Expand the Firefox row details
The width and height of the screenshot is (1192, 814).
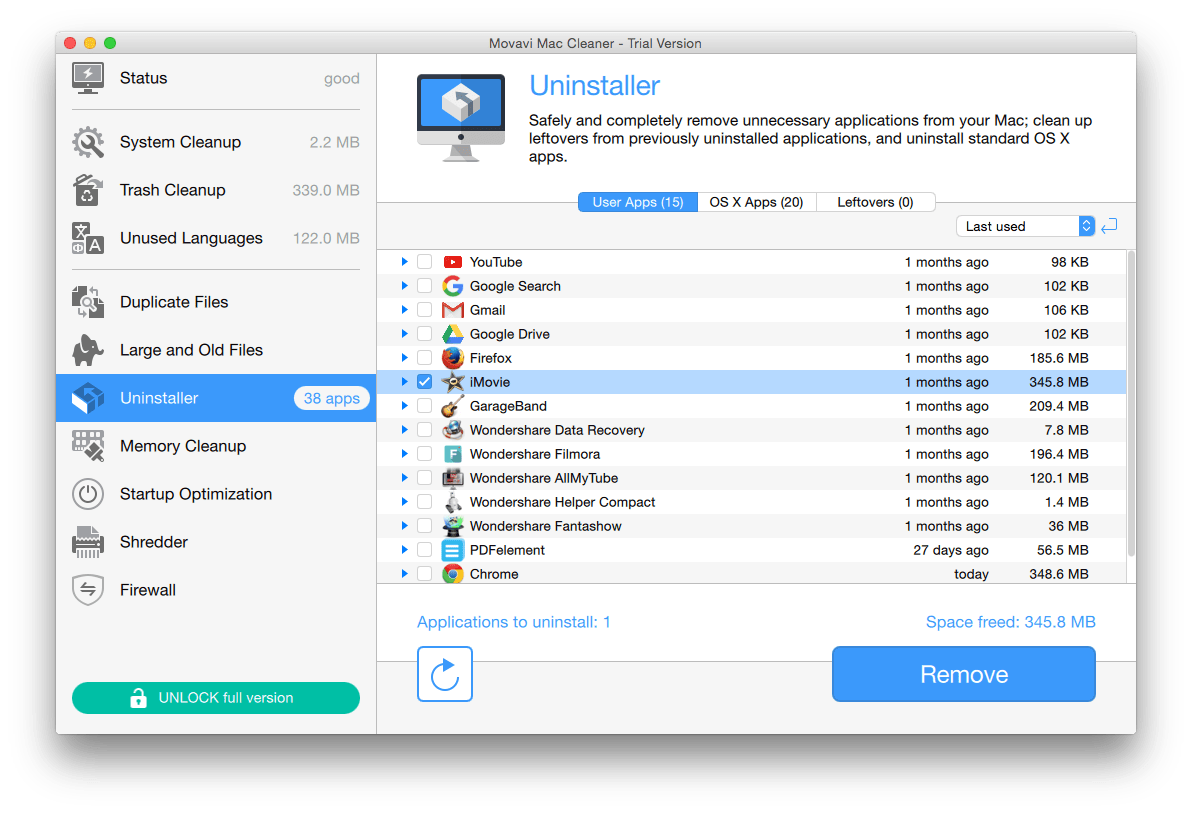click(404, 357)
